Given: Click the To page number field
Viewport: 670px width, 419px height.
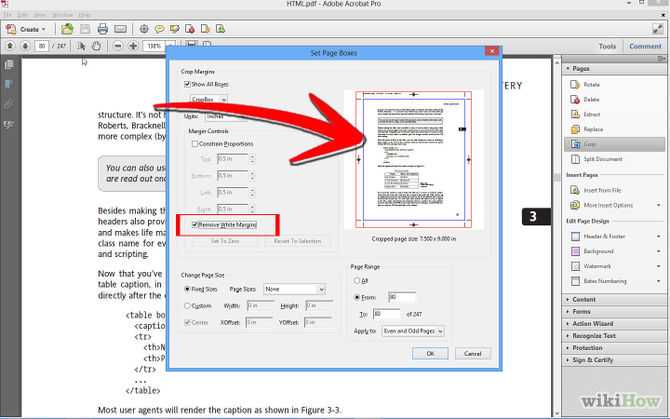Looking at the screenshot, I should (386, 314).
